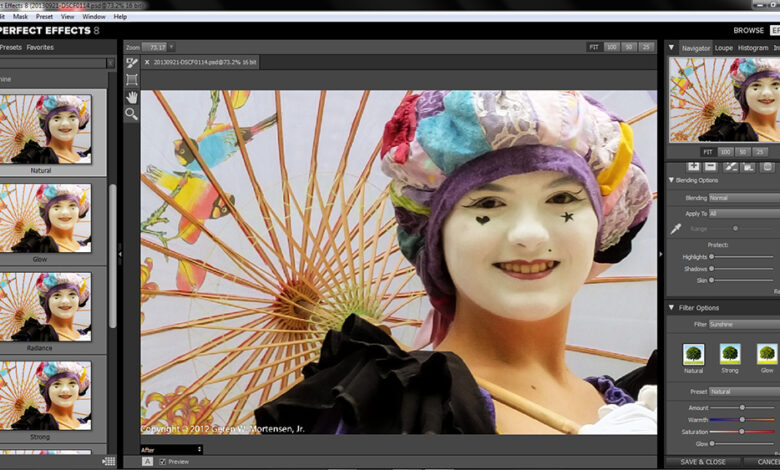Click Navigator panel 100 button
Viewport: 780px width, 470px height.
pyautogui.click(x=725, y=152)
